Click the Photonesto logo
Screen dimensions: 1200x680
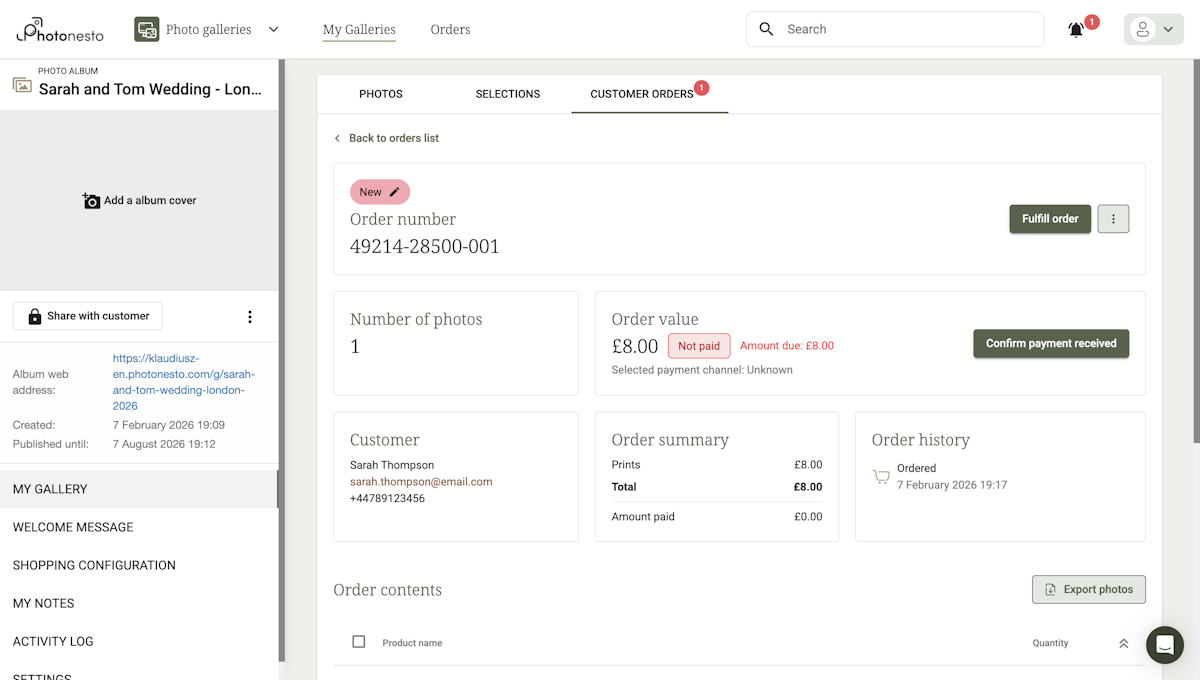point(58,30)
